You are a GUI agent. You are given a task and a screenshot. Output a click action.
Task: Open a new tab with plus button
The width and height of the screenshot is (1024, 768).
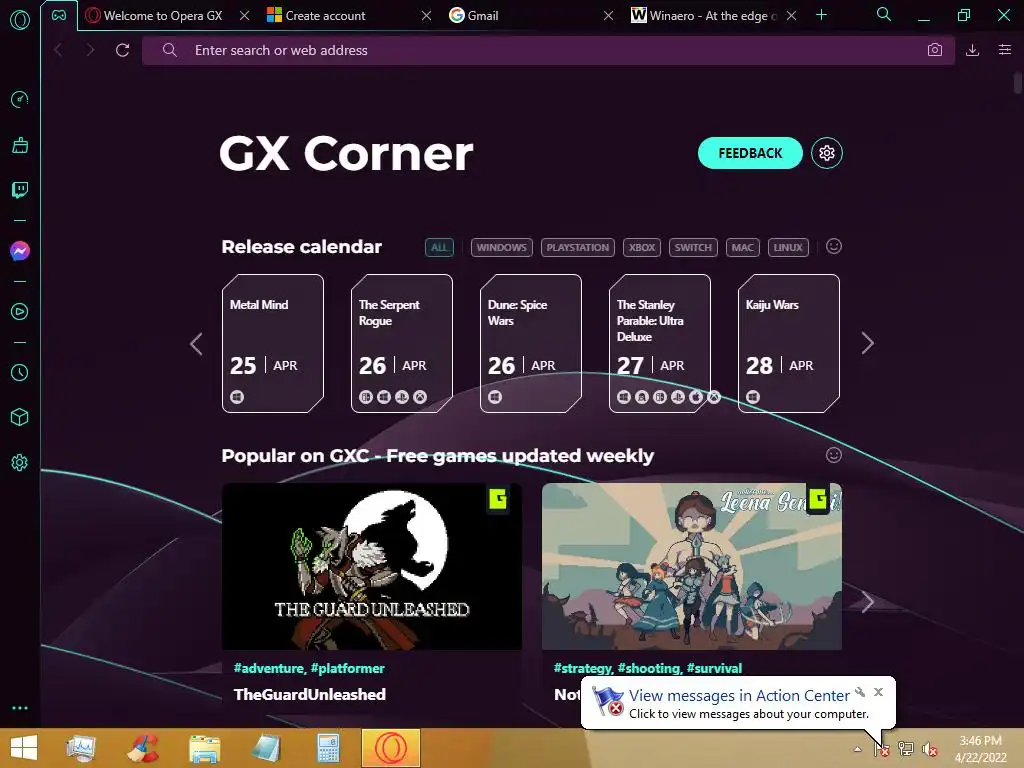click(822, 15)
